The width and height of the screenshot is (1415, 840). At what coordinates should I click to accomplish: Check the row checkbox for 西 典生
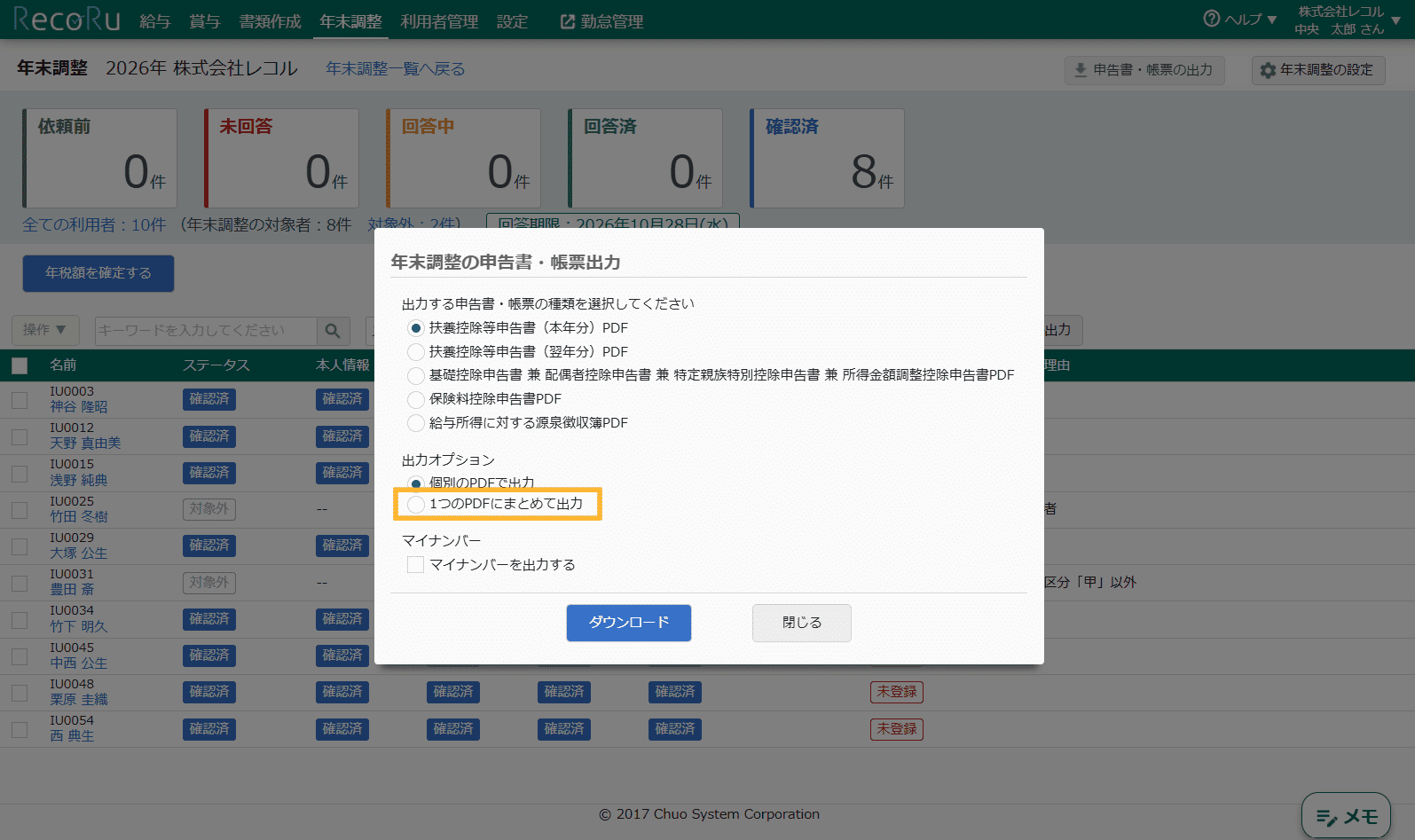pos(20,729)
